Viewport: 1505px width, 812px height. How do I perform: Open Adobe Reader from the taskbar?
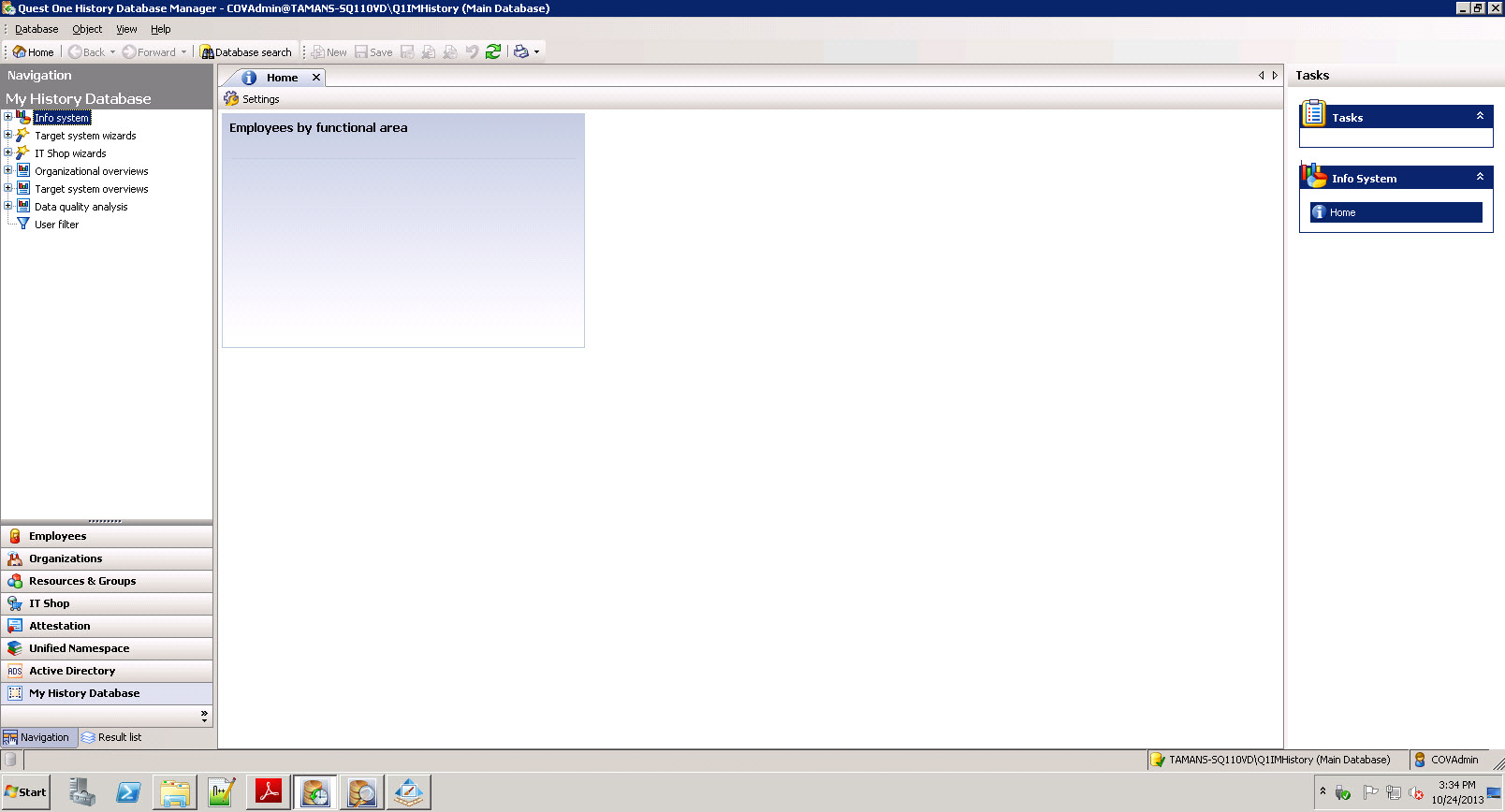click(269, 792)
